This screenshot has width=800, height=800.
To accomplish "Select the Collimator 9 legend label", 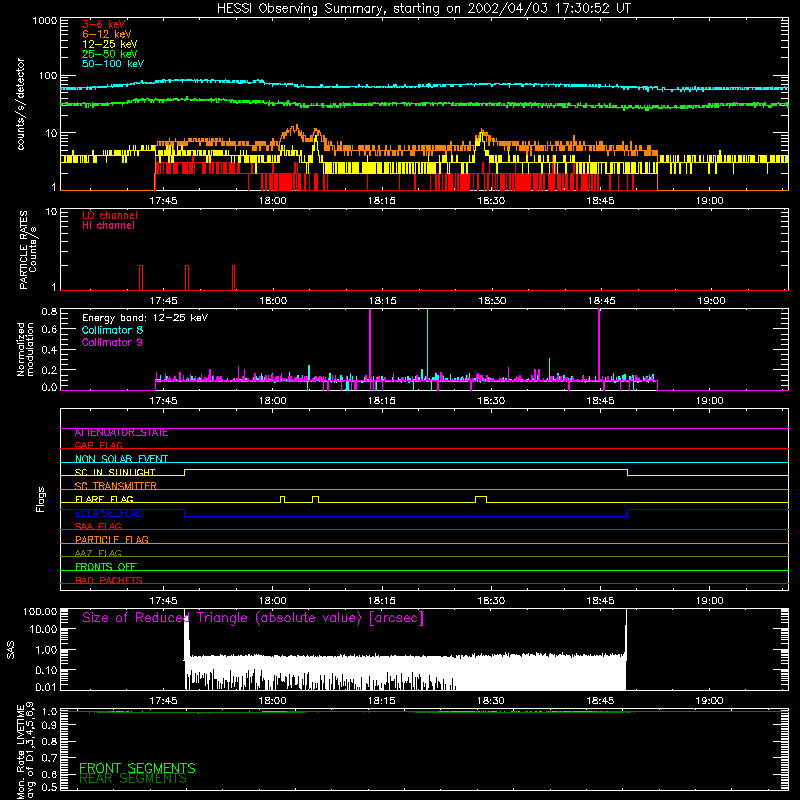I will pos(112,342).
